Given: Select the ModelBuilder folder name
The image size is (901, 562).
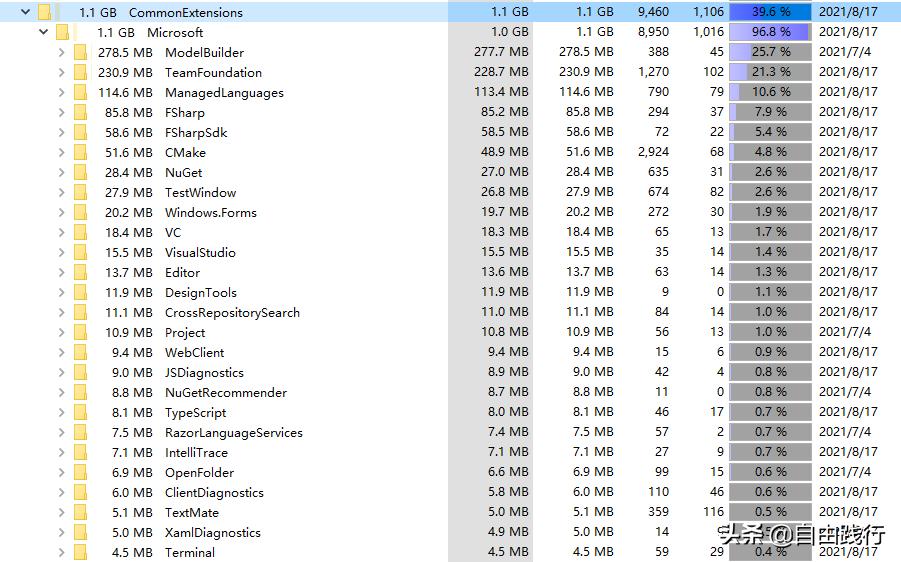Looking at the screenshot, I should (x=205, y=52).
